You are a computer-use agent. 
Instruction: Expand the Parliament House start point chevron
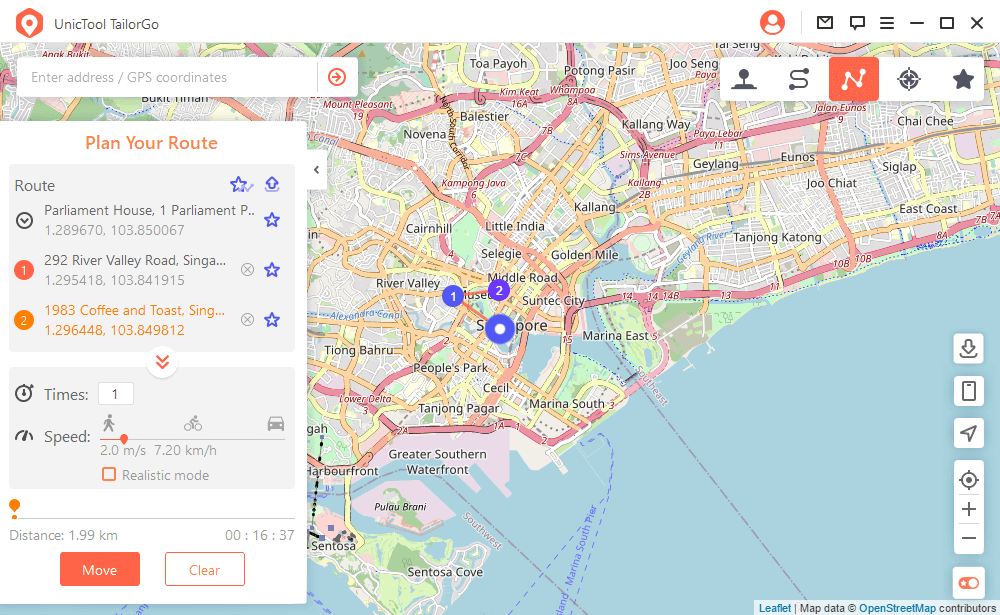point(24,221)
